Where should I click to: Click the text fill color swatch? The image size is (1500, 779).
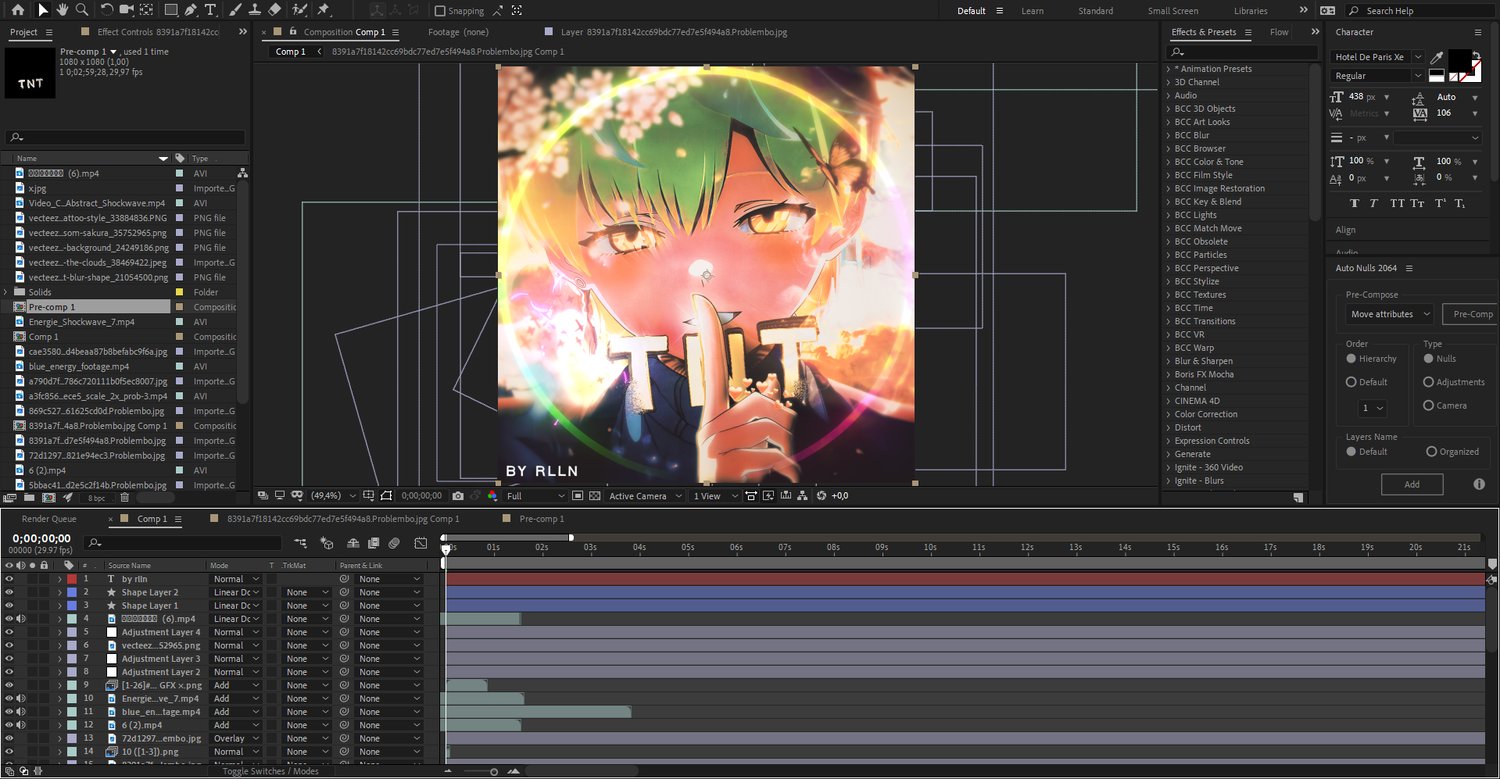pos(1460,59)
